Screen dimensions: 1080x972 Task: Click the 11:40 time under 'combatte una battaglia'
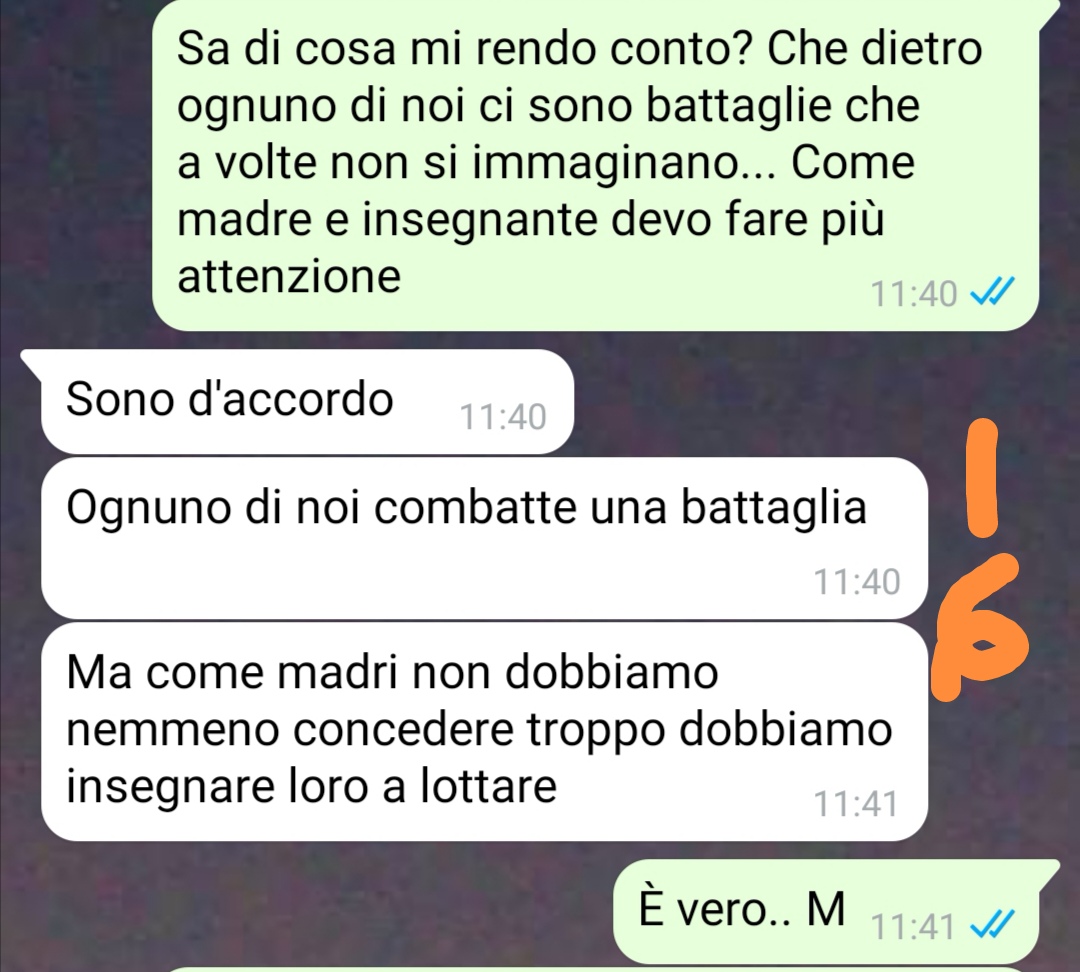(857, 581)
